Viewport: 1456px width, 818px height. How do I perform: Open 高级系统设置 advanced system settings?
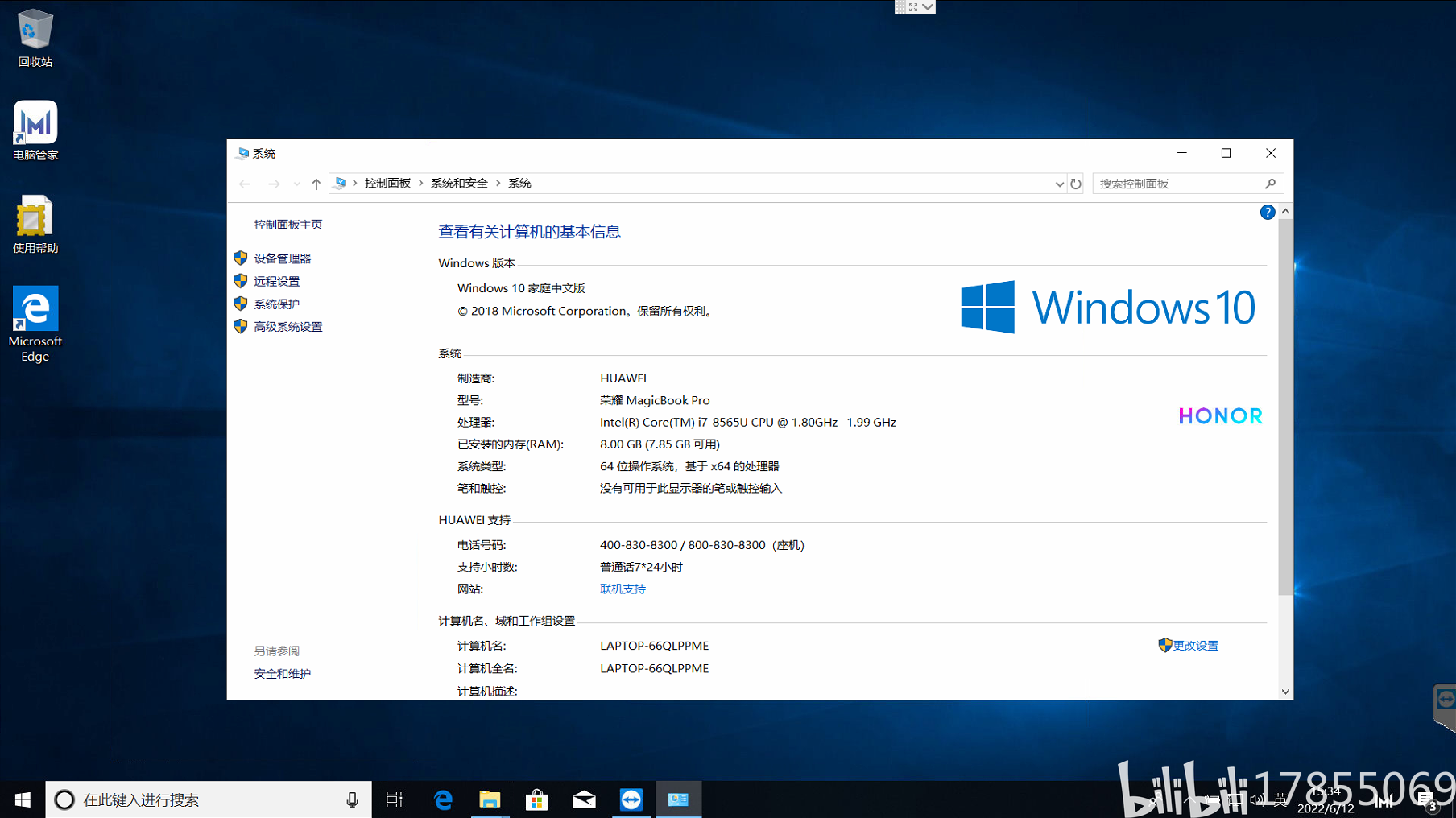tap(288, 326)
